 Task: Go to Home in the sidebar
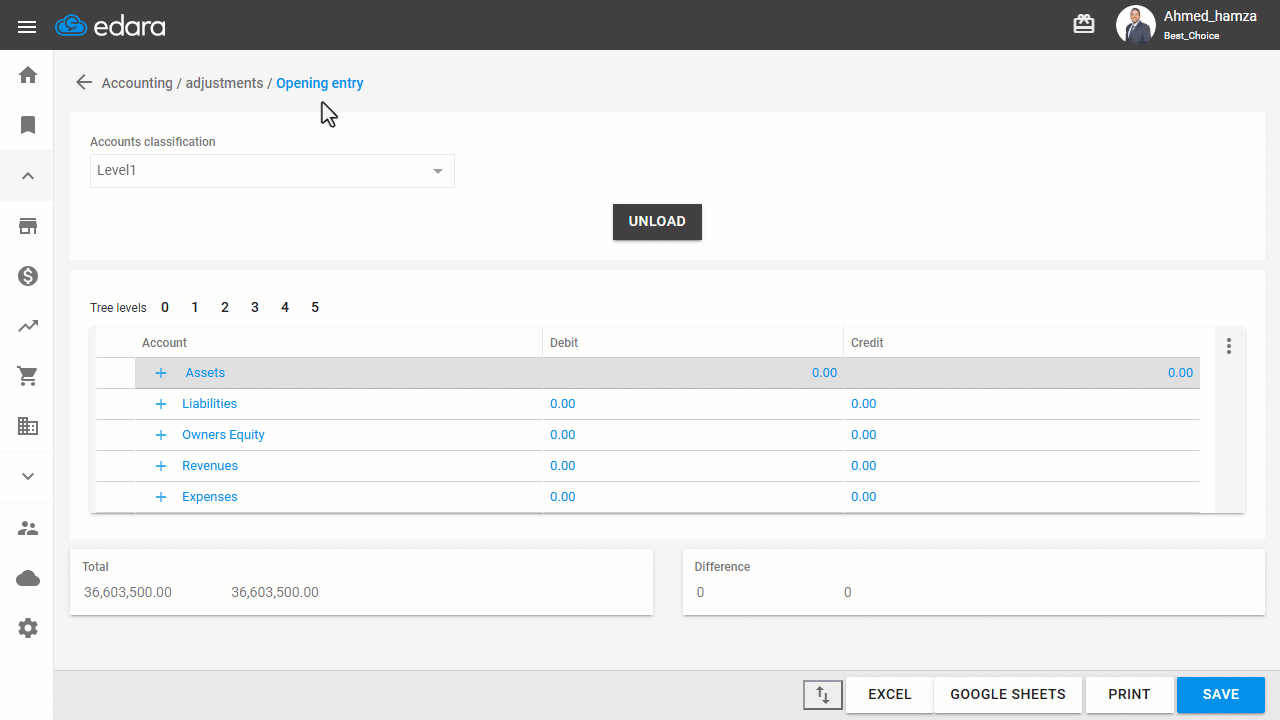pyautogui.click(x=28, y=75)
